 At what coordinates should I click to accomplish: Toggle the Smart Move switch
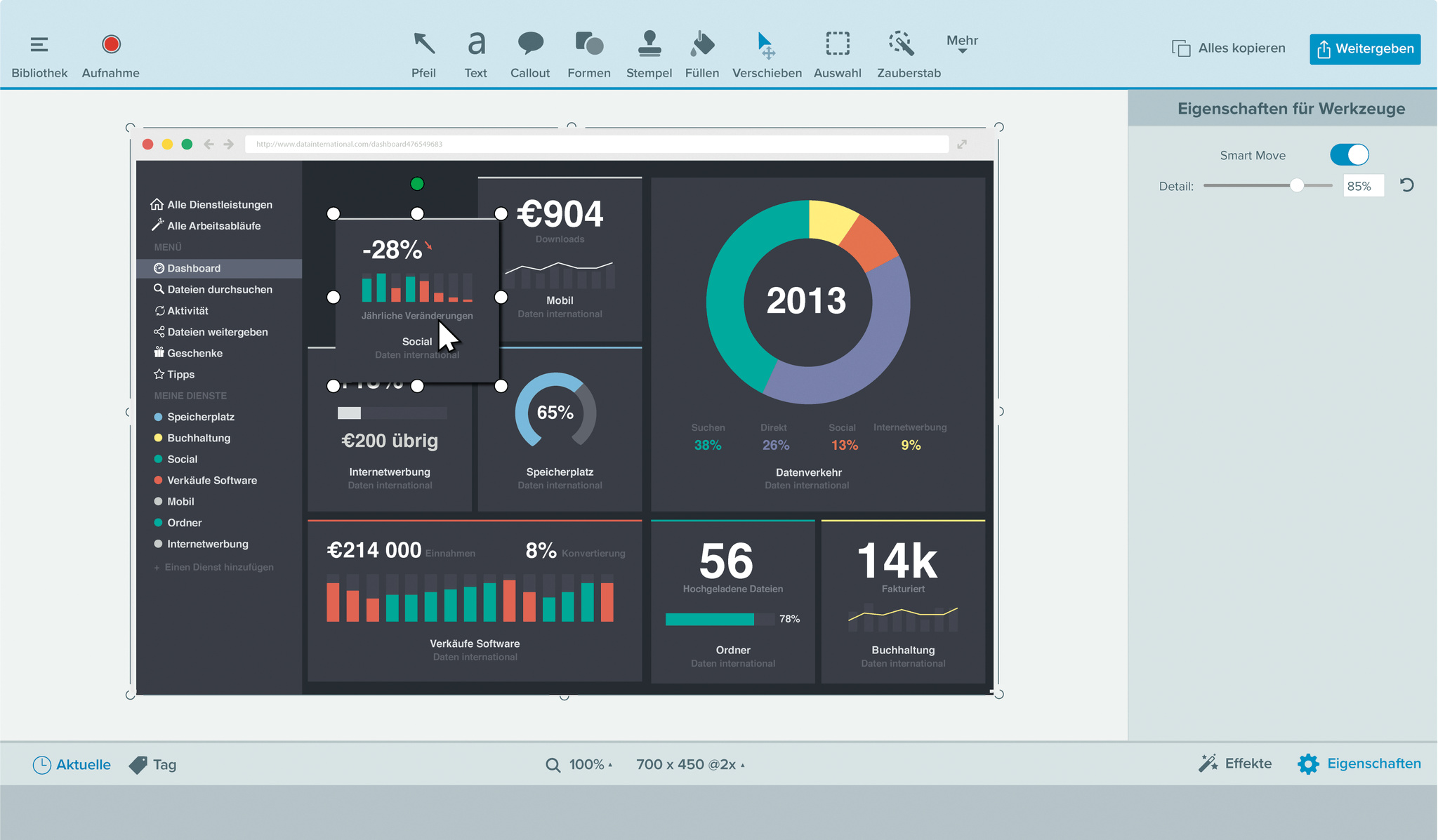(1349, 155)
